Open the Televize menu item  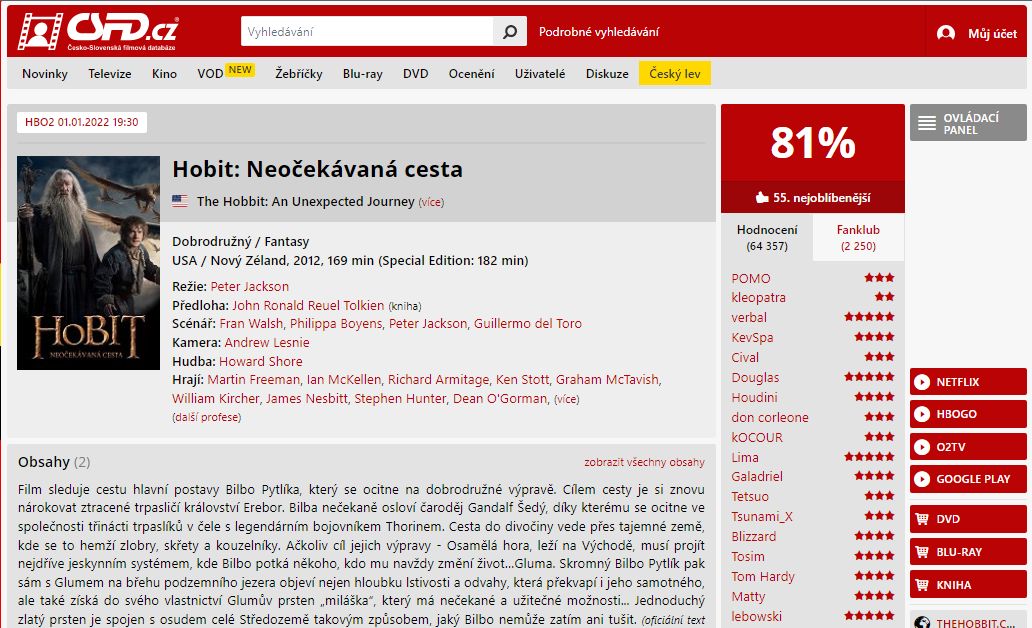click(x=110, y=74)
